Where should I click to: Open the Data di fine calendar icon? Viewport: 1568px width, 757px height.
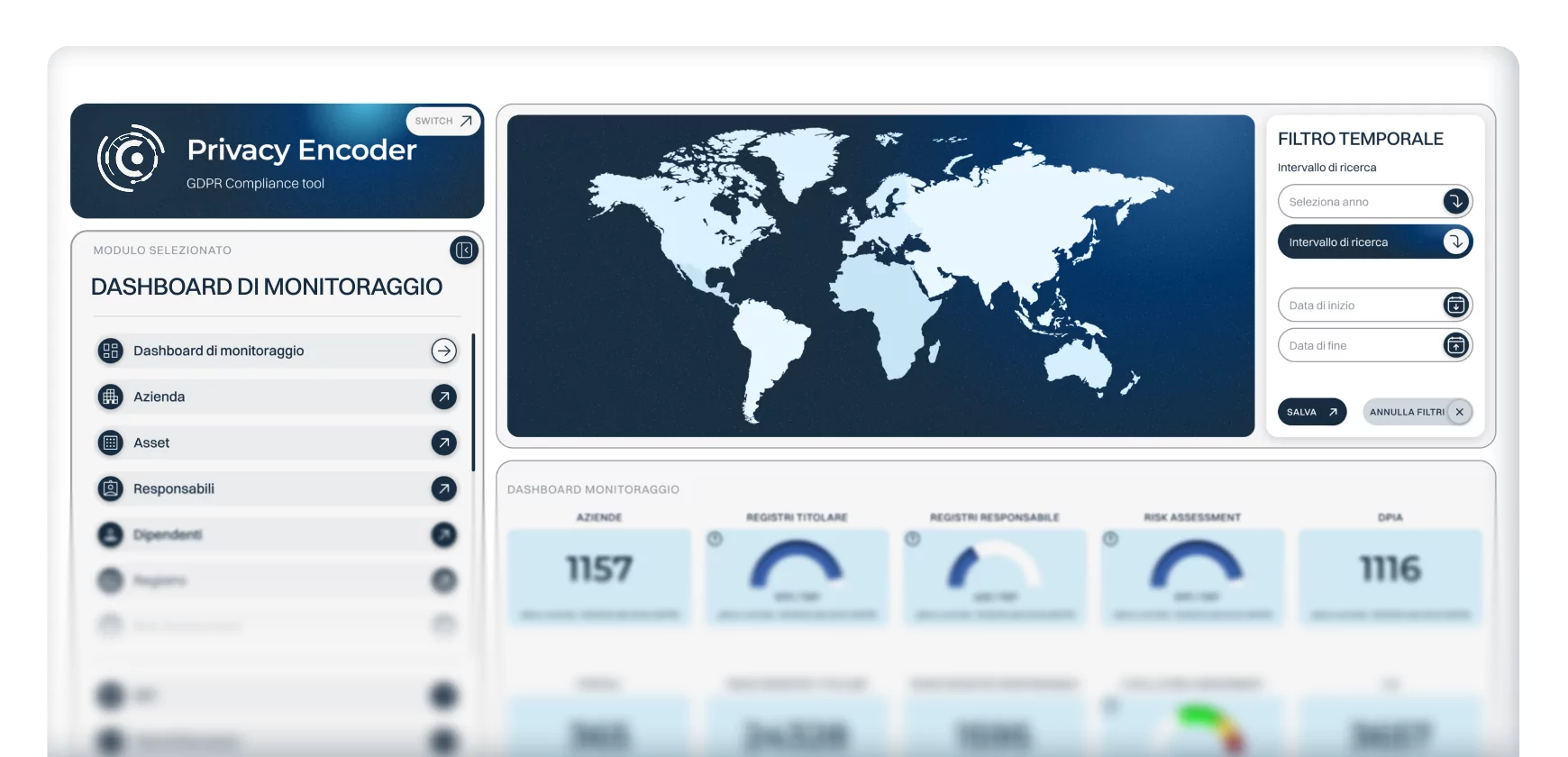click(x=1455, y=345)
